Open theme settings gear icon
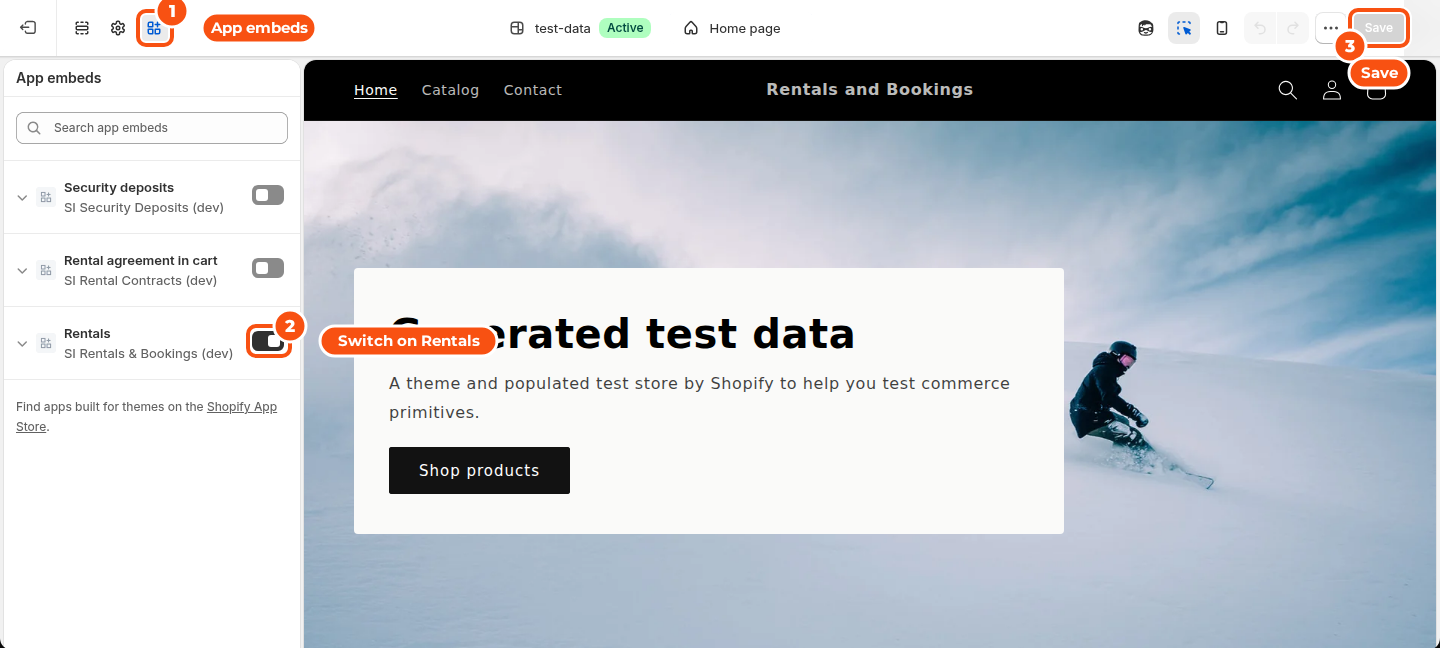This screenshot has width=1440, height=648. (x=118, y=28)
